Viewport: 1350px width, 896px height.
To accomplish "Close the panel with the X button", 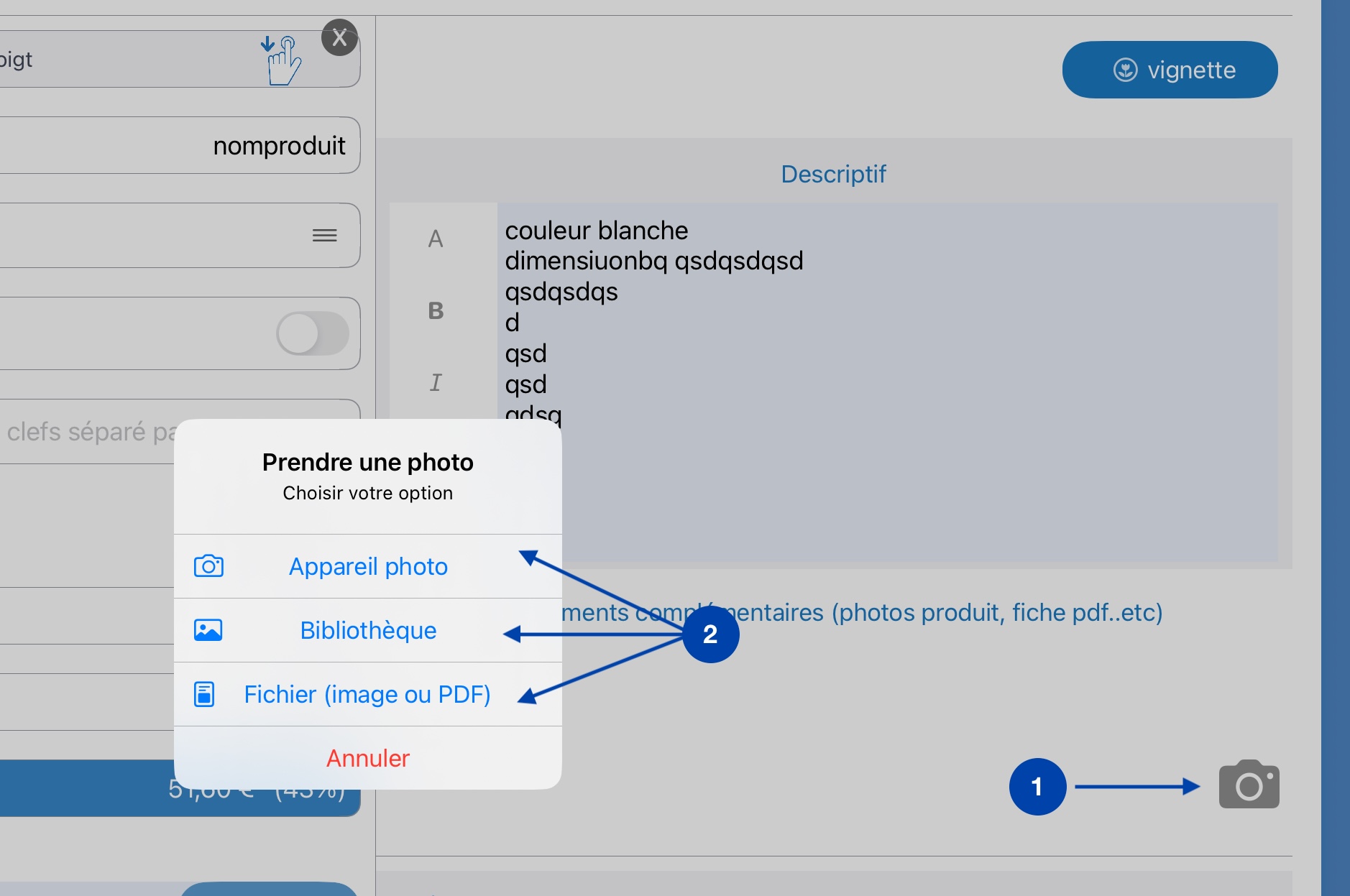I will (x=339, y=37).
